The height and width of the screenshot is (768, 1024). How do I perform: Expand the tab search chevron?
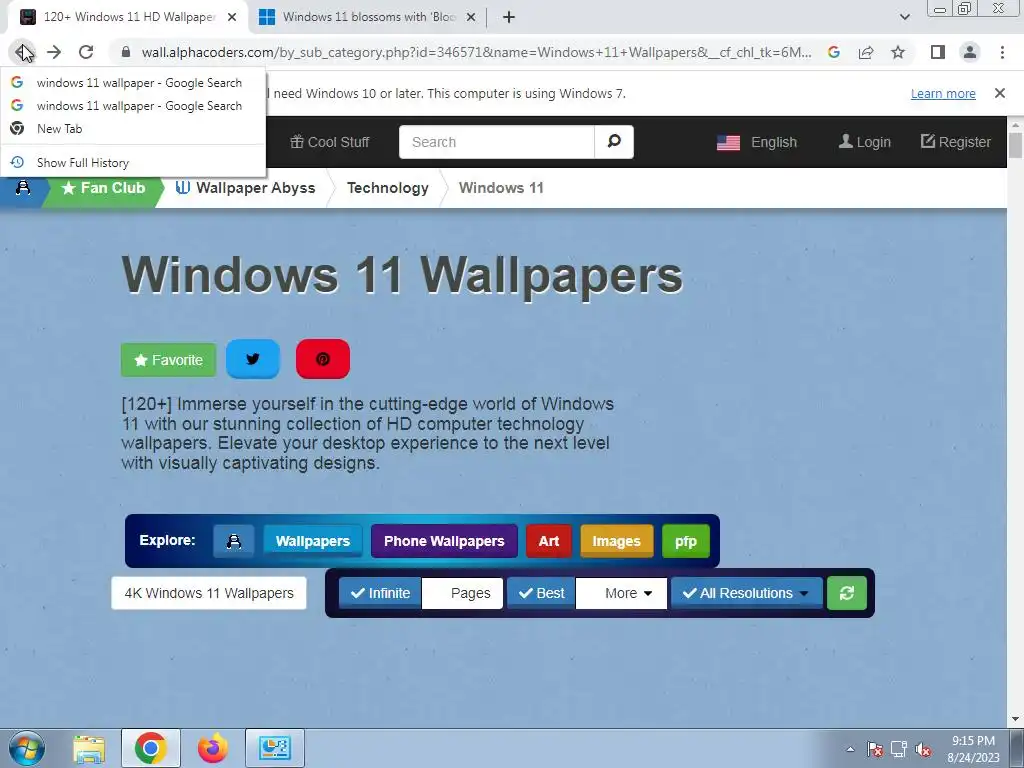coord(904,17)
